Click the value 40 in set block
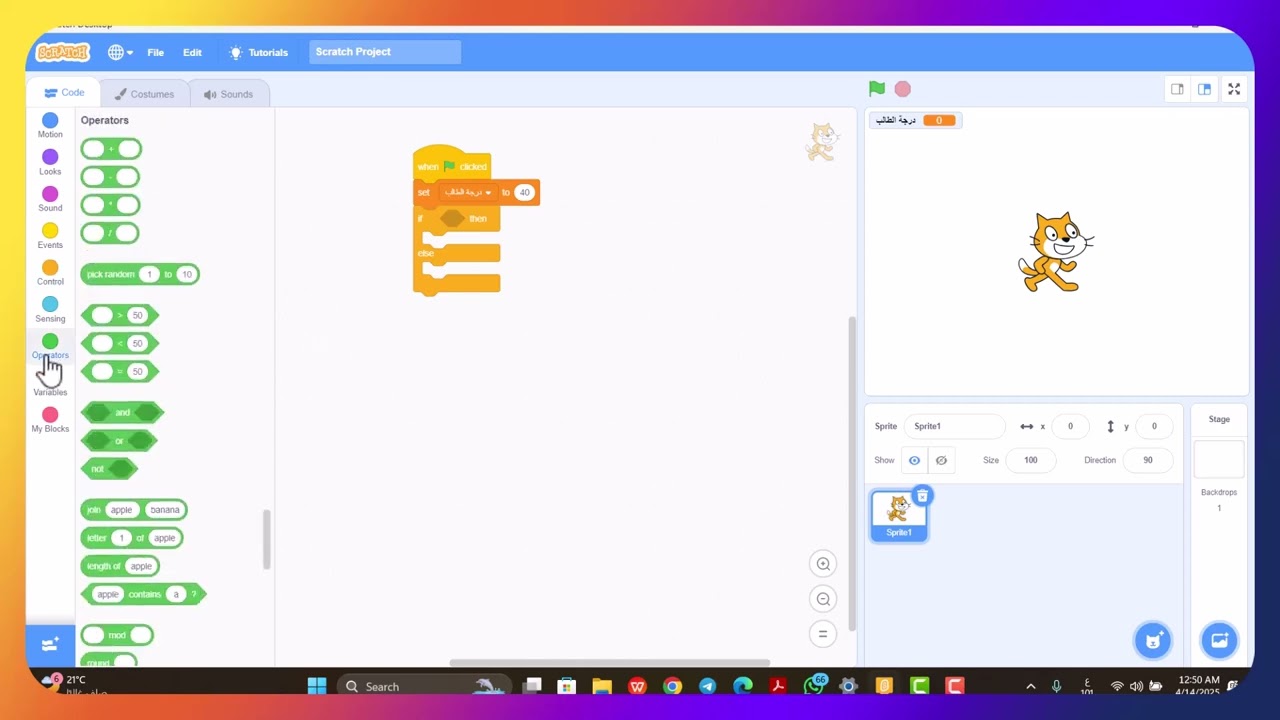Screen dimensions: 1280x720 coord(523,192)
